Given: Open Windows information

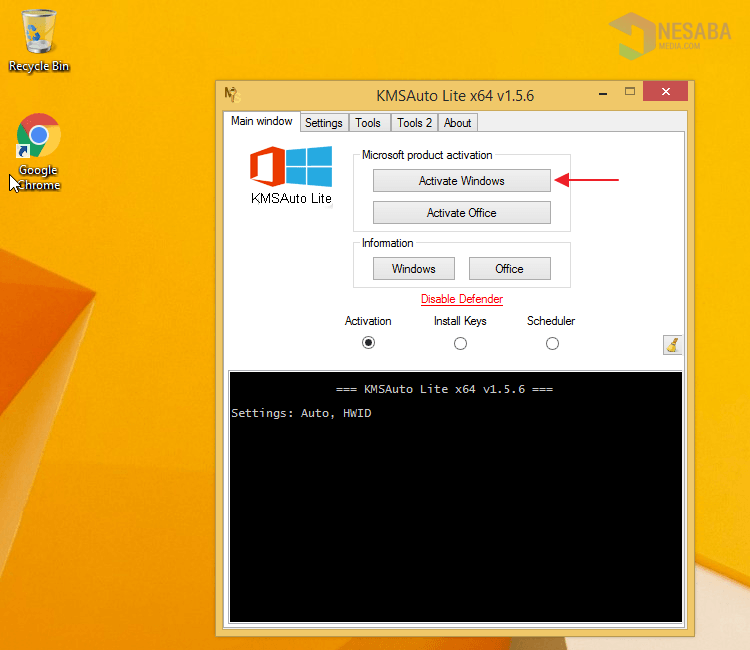Looking at the screenshot, I should click(414, 269).
